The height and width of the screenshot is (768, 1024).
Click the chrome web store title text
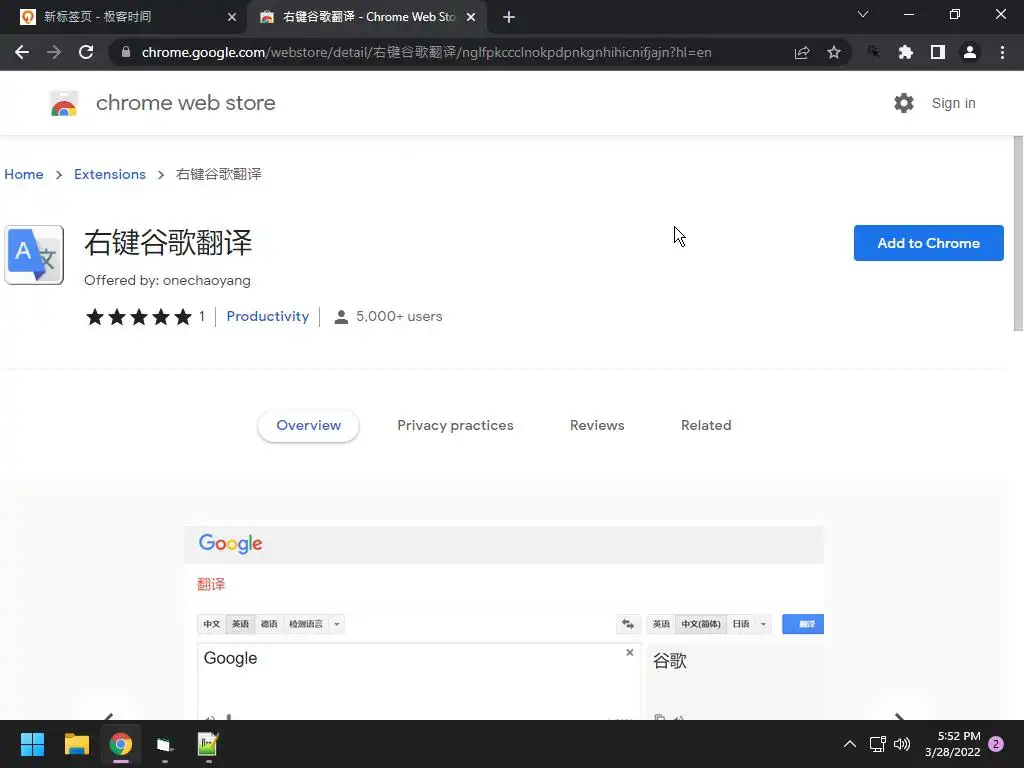(x=185, y=103)
